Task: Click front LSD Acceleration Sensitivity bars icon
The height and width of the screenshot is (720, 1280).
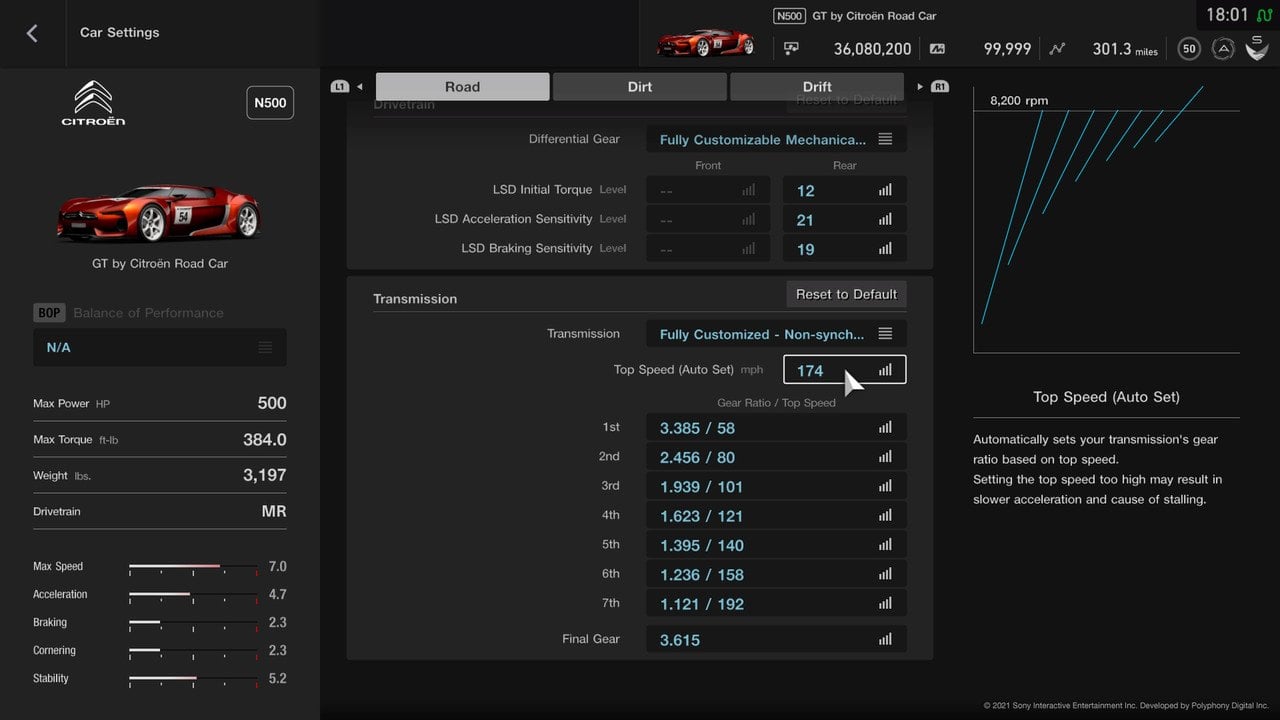Action: (x=749, y=219)
